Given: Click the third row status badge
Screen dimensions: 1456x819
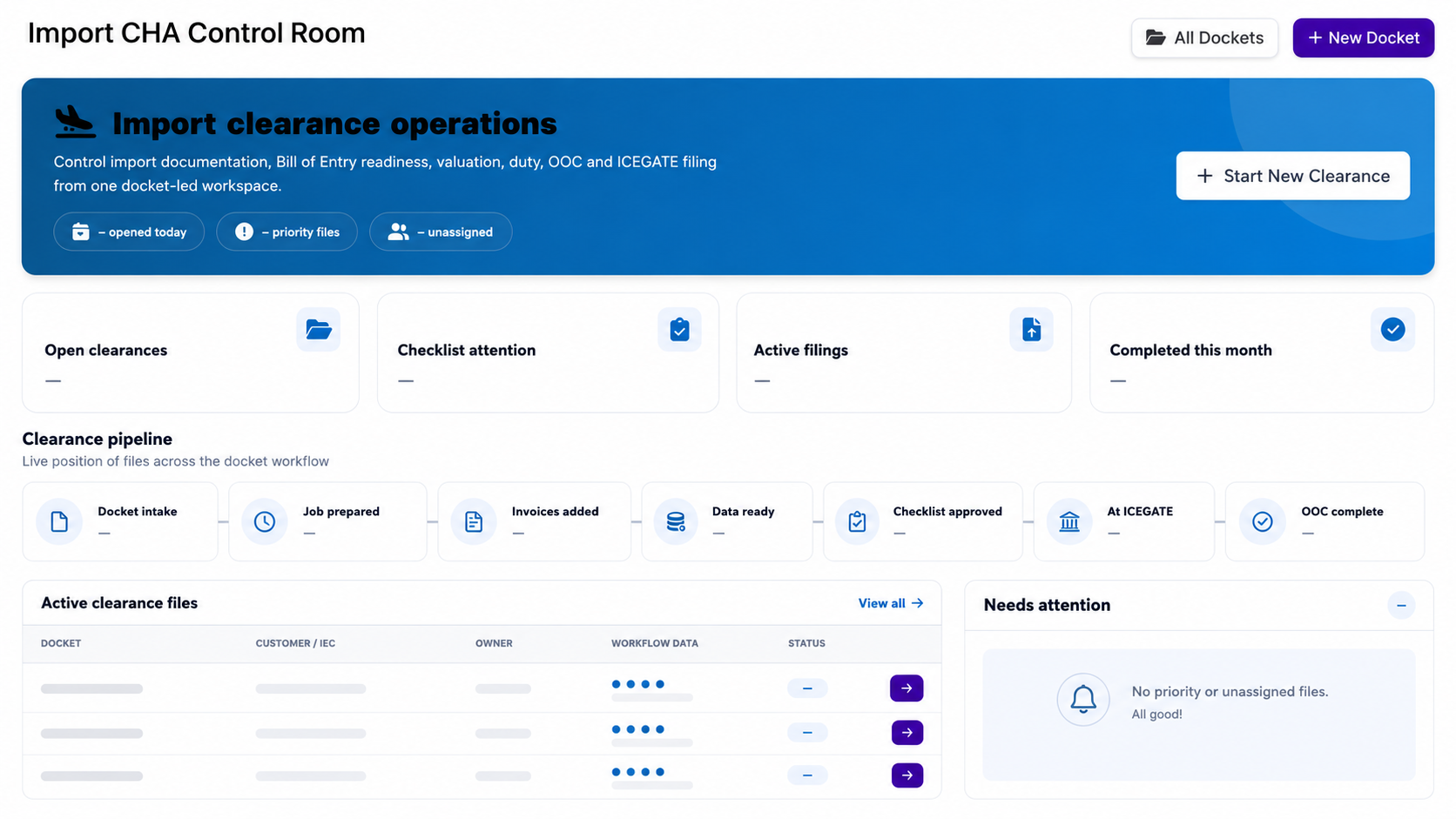Looking at the screenshot, I should pyautogui.click(x=807, y=775).
